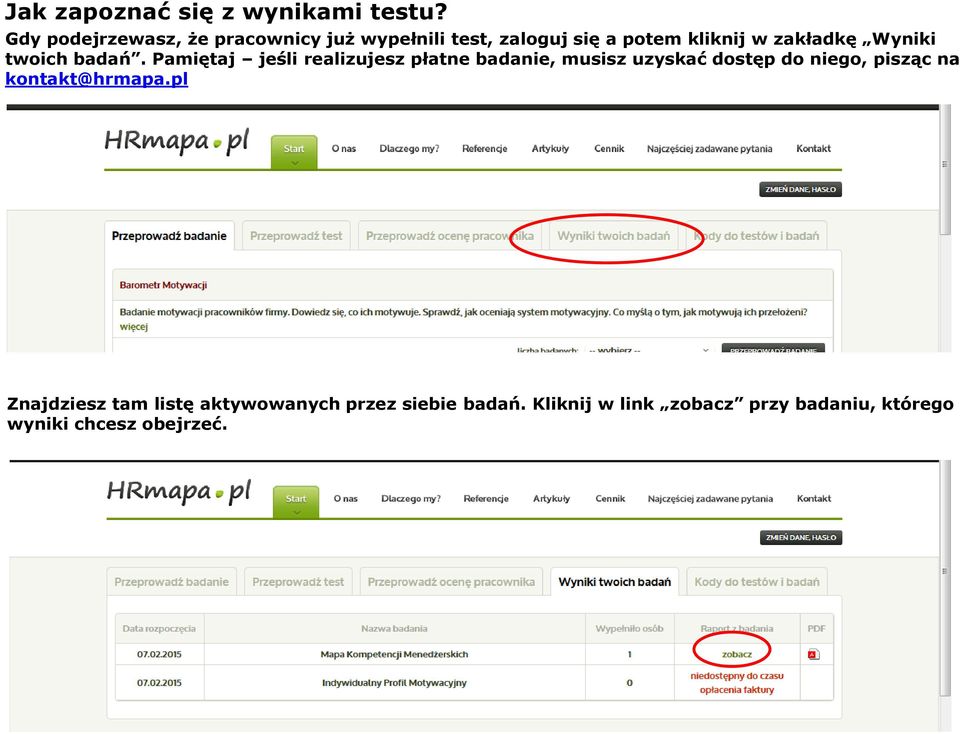Switch to 'Przeprowadź test' tab above results table
Image resolution: width=960 pixels, height=734 pixels.
(298, 582)
